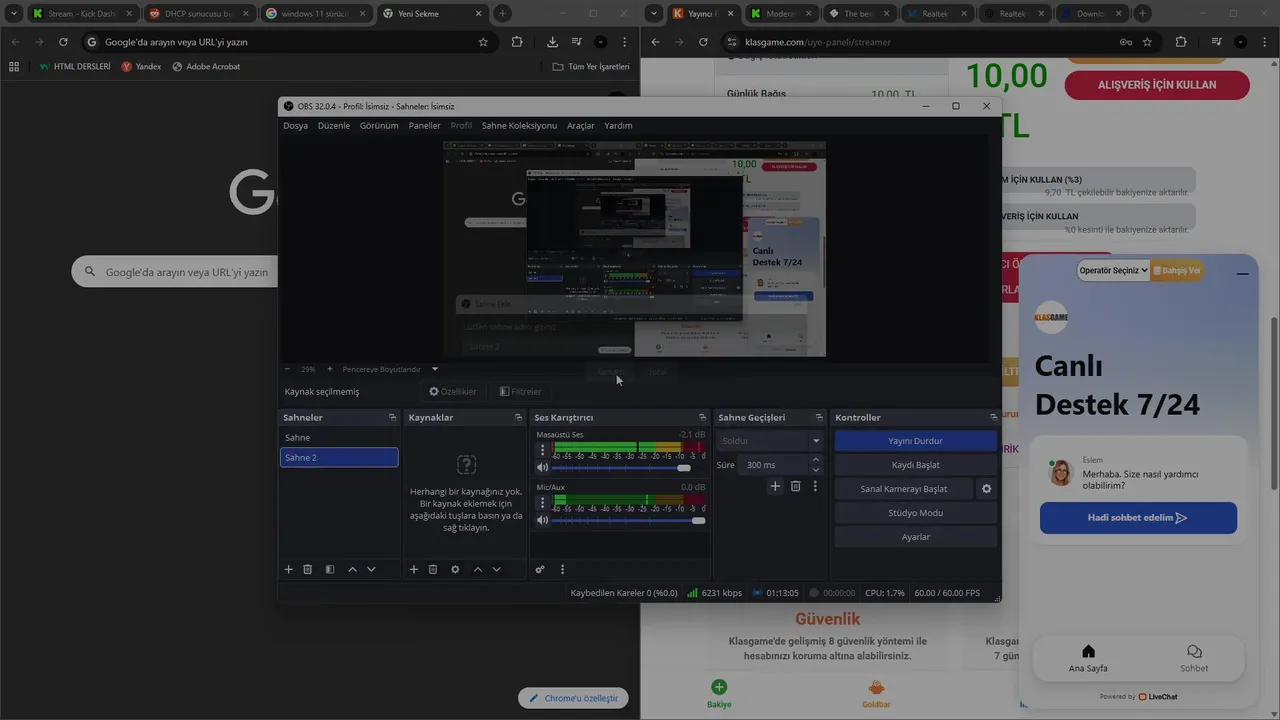Open OBS Dosya menu
Image resolution: width=1280 pixels, height=720 pixels.
[295, 126]
